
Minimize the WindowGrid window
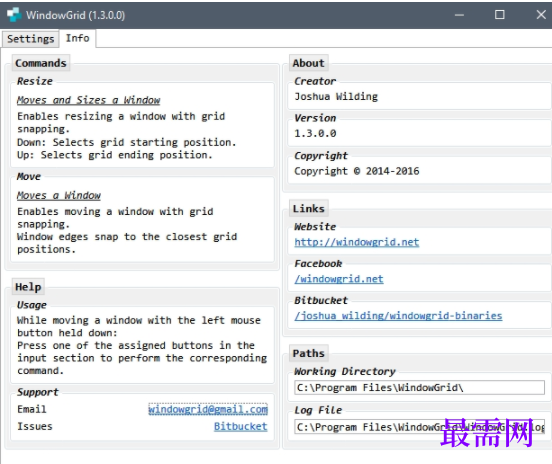459,15
